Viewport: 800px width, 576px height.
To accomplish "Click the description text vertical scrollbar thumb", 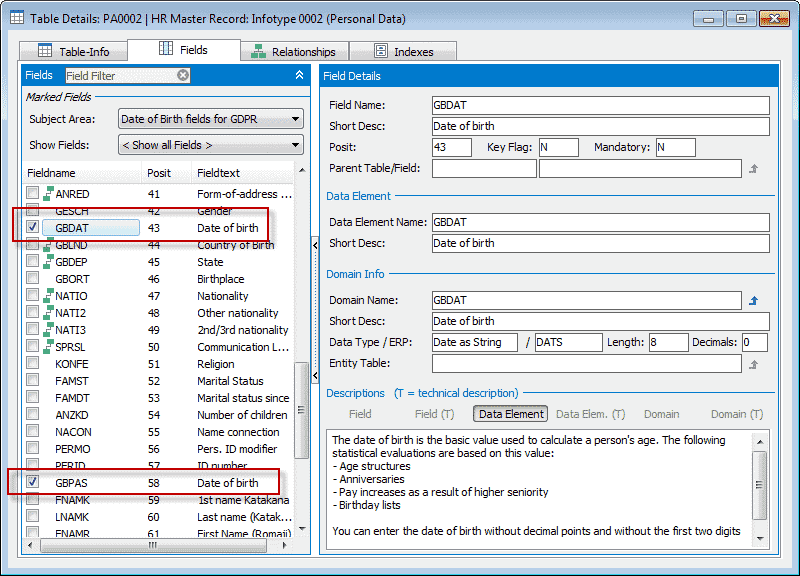I will tap(760, 485).
